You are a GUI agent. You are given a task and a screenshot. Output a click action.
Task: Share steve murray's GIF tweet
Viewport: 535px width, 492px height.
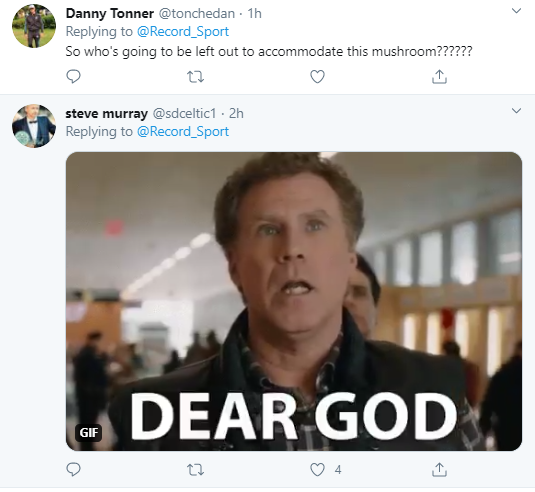coord(439,469)
